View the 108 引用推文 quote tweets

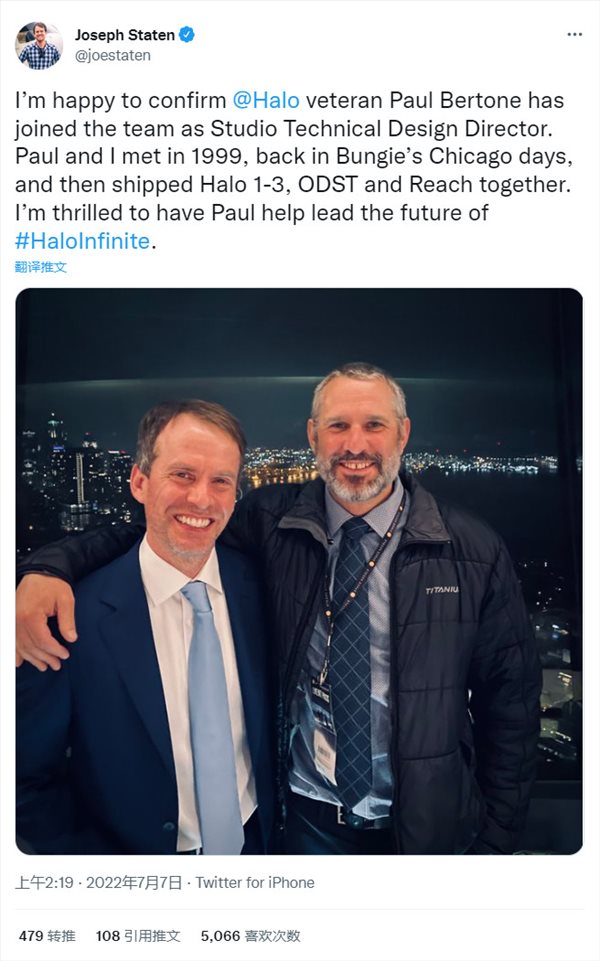[138, 936]
